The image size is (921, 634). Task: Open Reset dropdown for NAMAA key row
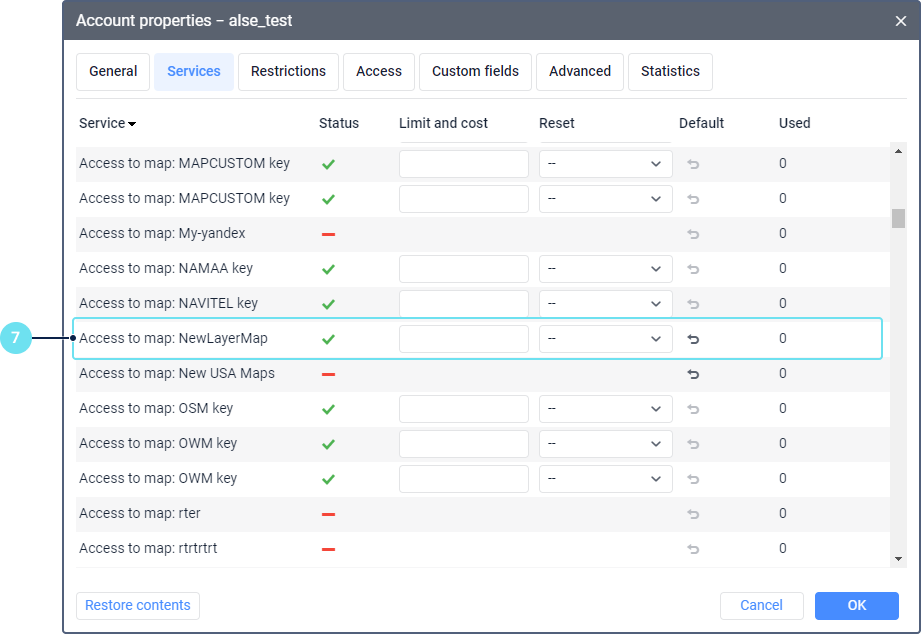605,269
